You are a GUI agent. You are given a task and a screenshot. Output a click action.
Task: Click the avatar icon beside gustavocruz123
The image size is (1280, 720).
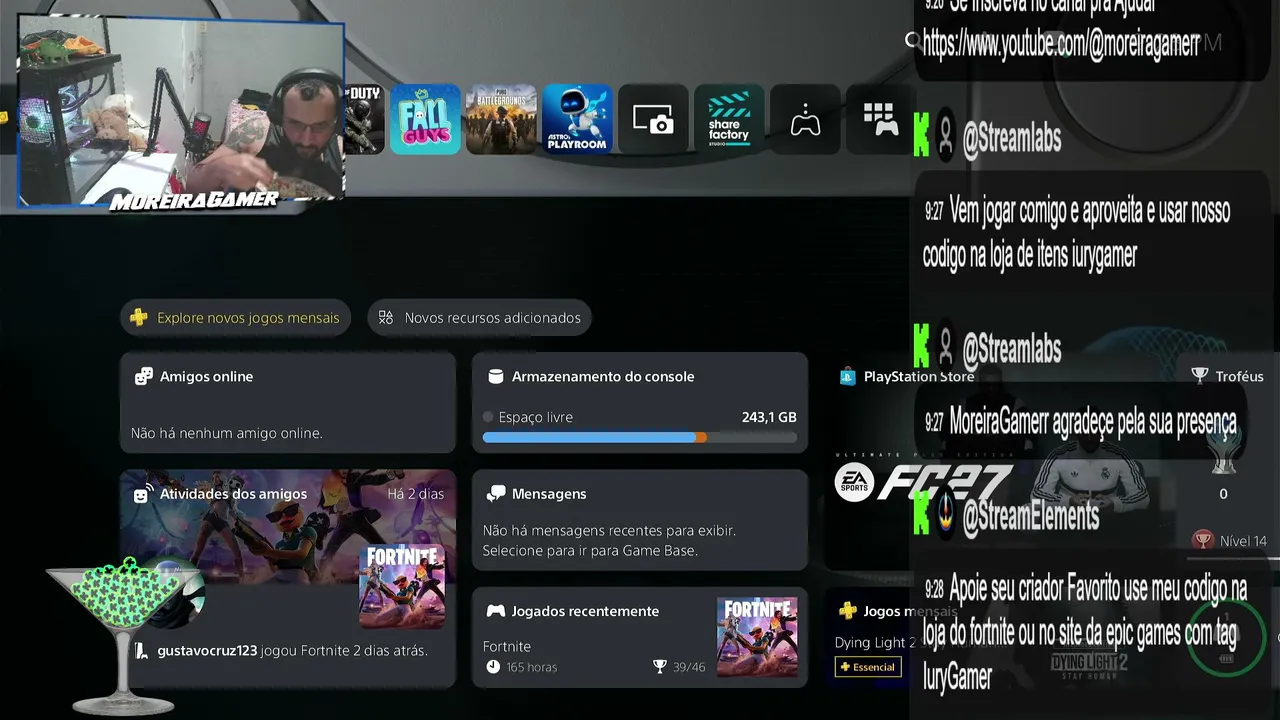point(141,651)
